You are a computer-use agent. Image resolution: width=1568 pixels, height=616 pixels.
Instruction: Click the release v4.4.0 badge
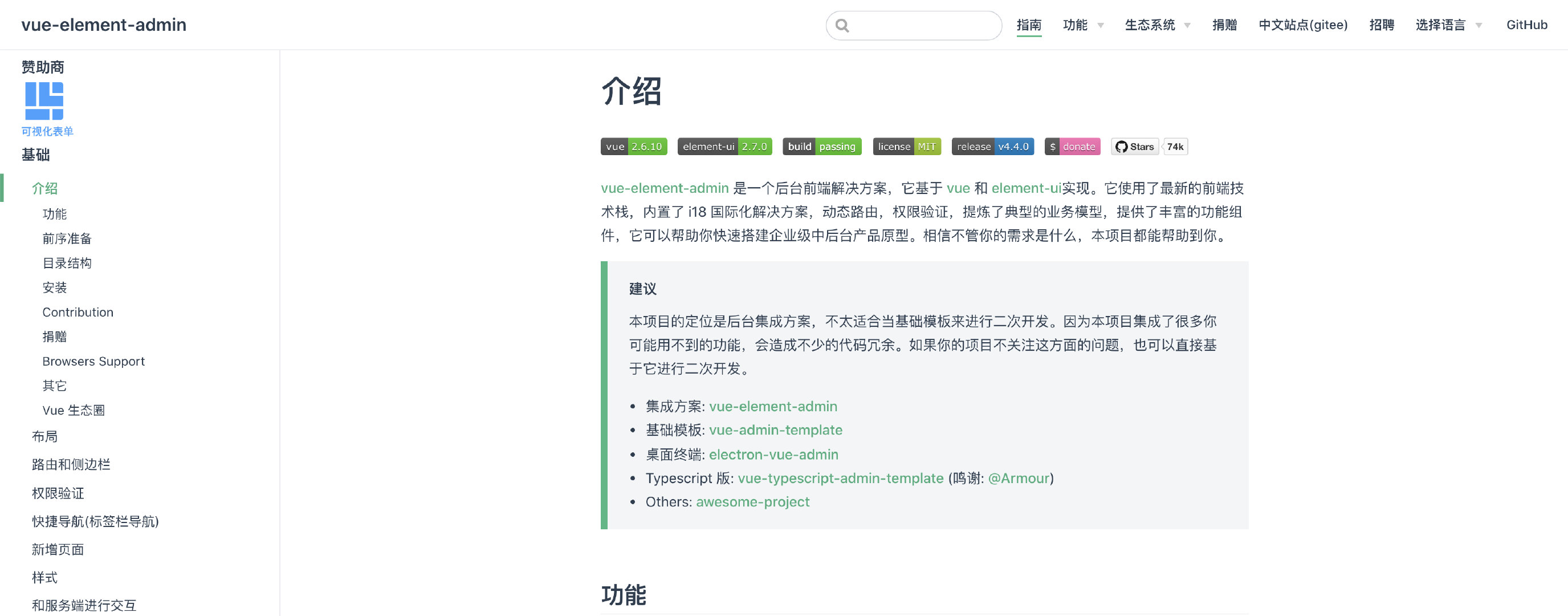pos(992,147)
